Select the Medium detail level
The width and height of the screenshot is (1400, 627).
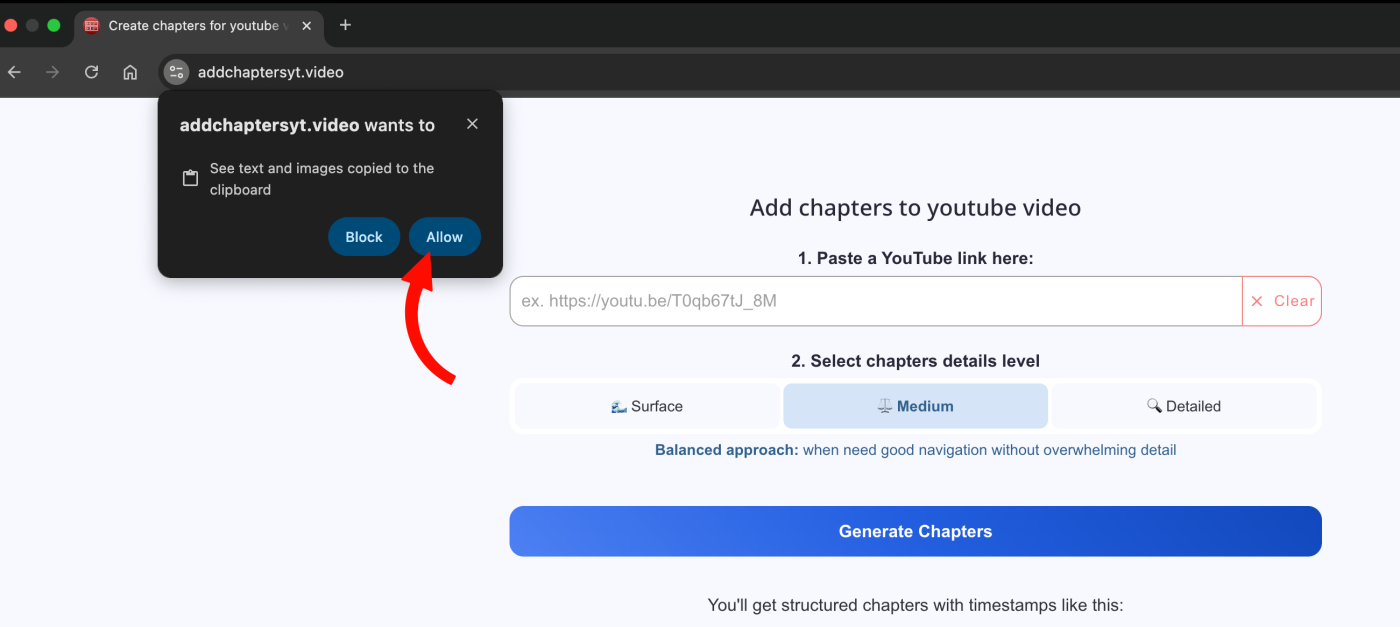pyautogui.click(x=915, y=406)
